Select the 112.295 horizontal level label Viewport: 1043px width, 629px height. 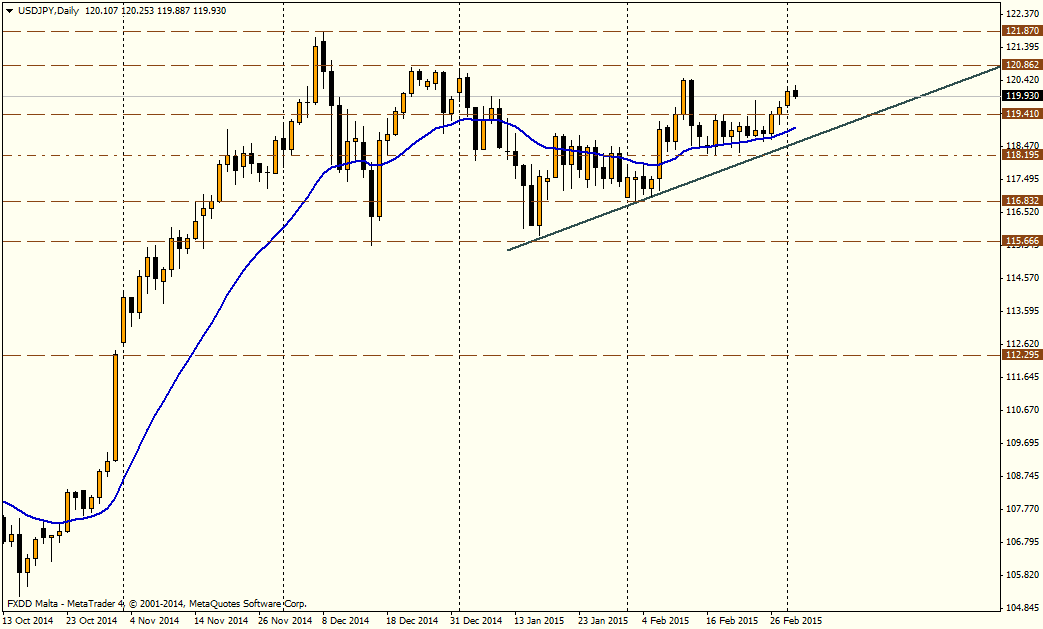tap(1021, 355)
